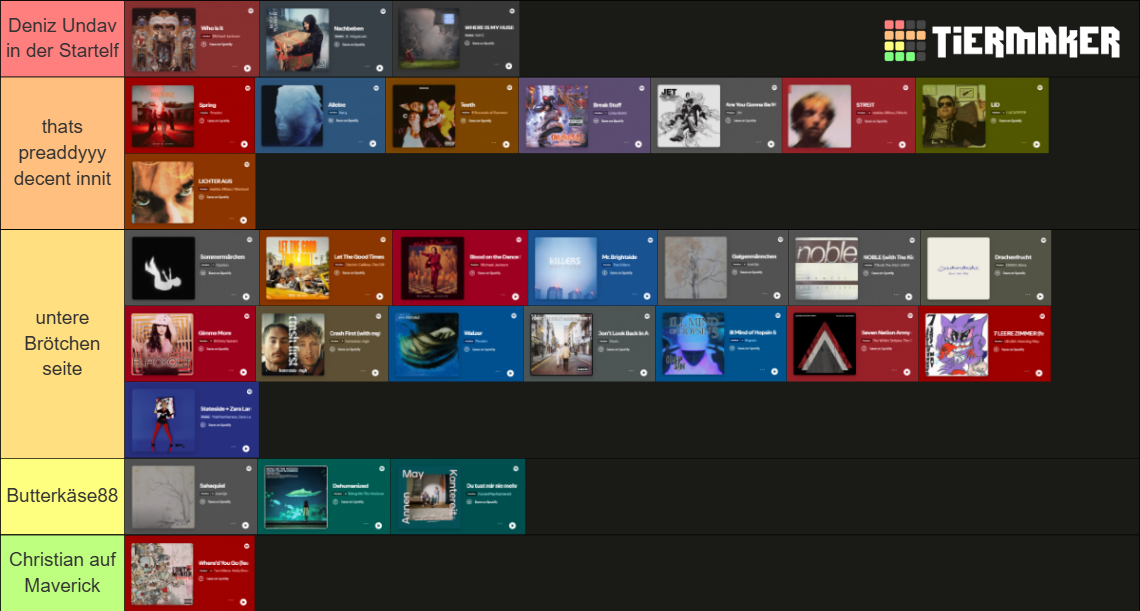This screenshot has height=611, width=1140.
Task: Click Spotify logo on Drachenfrucht card
Action: (x=1042, y=239)
